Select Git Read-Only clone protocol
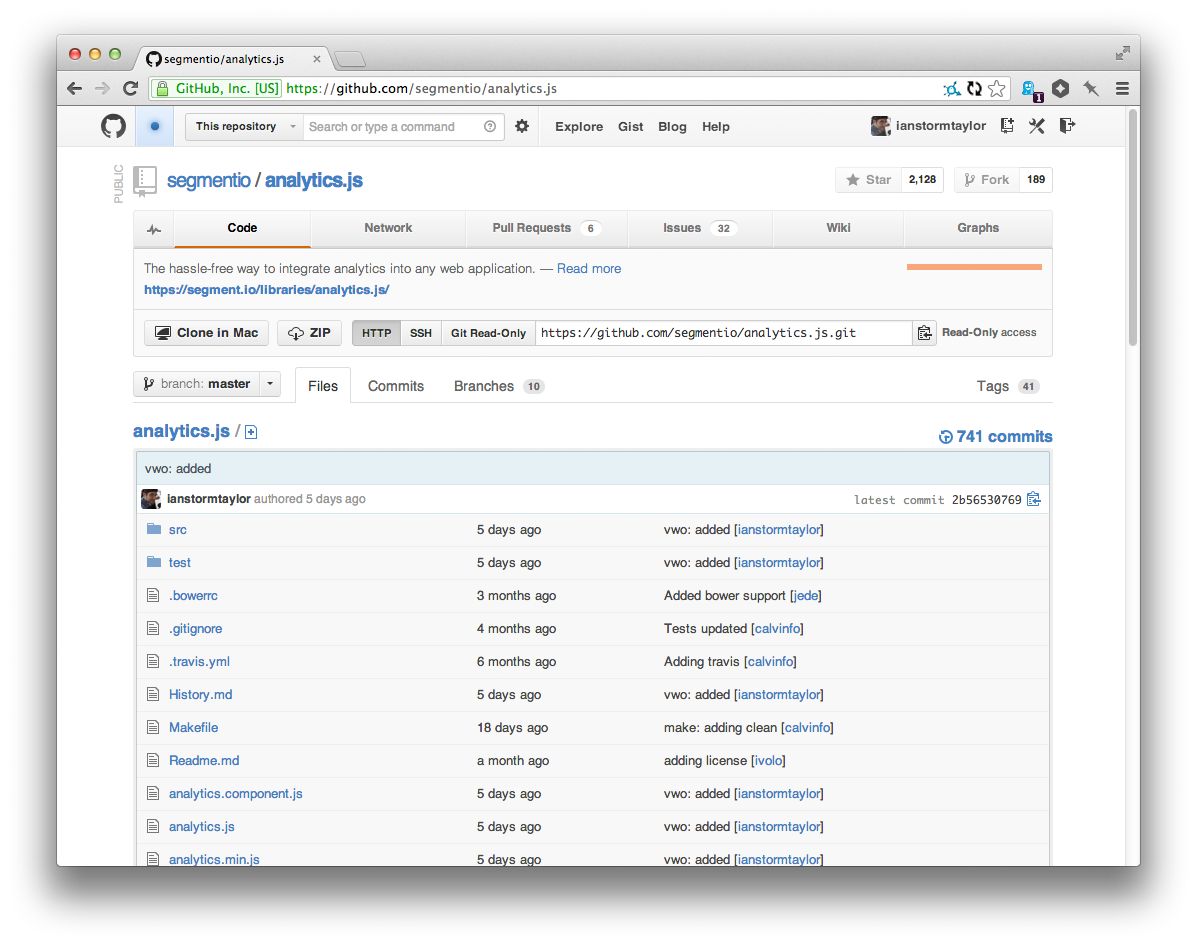The width and height of the screenshot is (1197, 945). [x=489, y=333]
